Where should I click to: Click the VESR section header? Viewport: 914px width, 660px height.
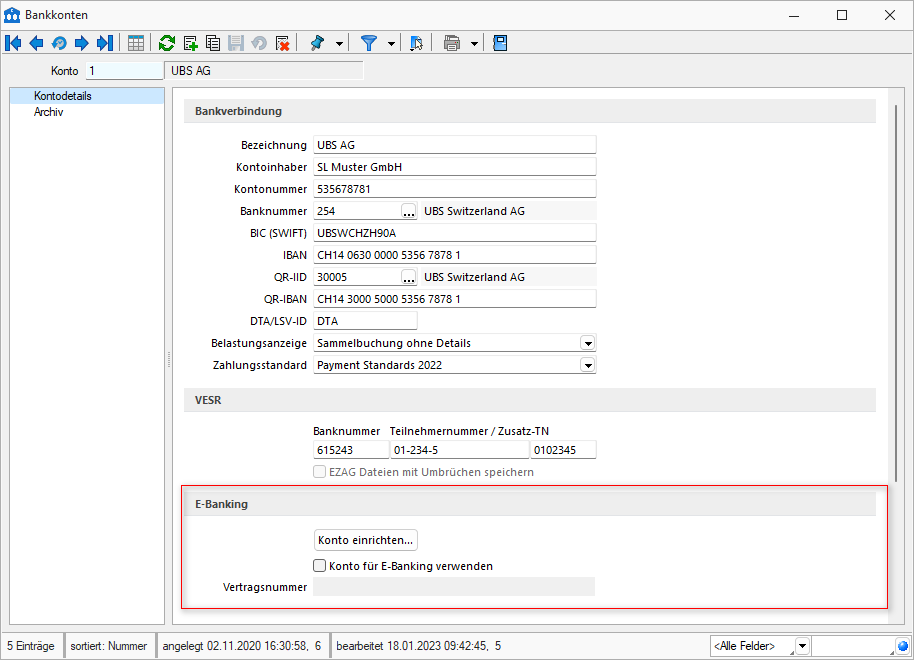click(x=530, y=400)
